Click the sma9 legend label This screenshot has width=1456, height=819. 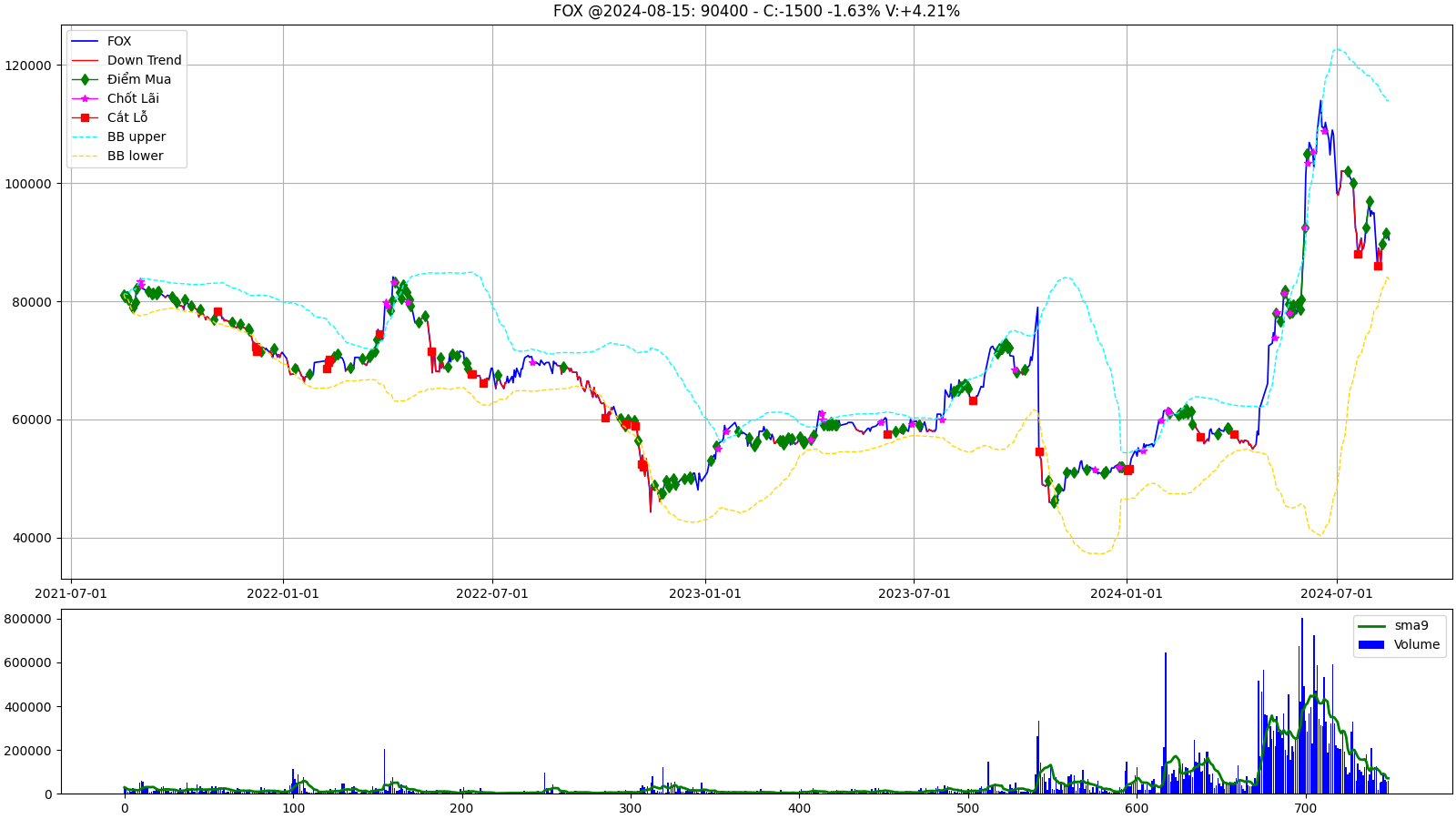pyautogui.click(x=1411, y=625)
